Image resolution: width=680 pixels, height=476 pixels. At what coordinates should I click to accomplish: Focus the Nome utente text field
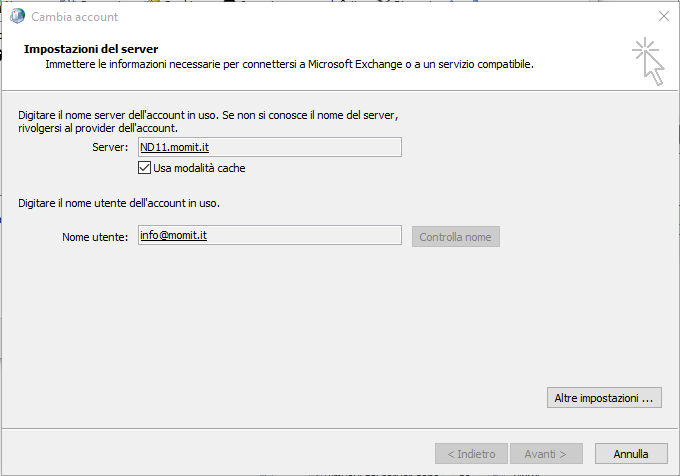click(x=269, y=236)
